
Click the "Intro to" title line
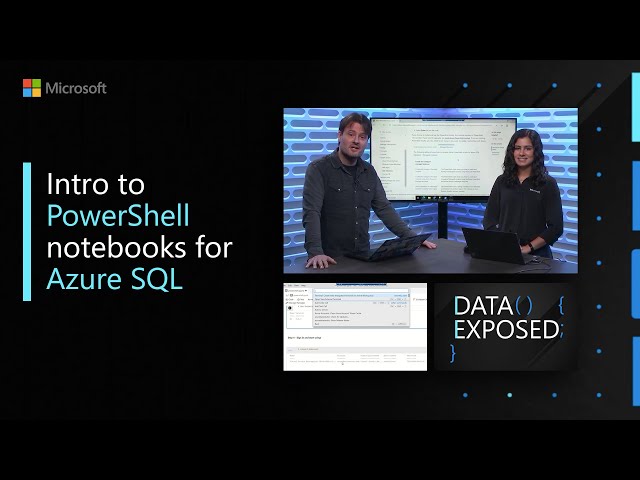[96, 184]
